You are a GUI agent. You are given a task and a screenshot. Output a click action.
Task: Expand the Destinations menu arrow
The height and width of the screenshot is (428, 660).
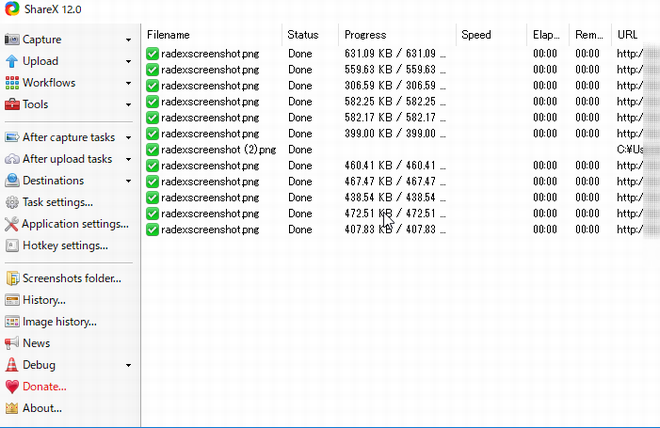pyautogui.click(x=128, y=181)
